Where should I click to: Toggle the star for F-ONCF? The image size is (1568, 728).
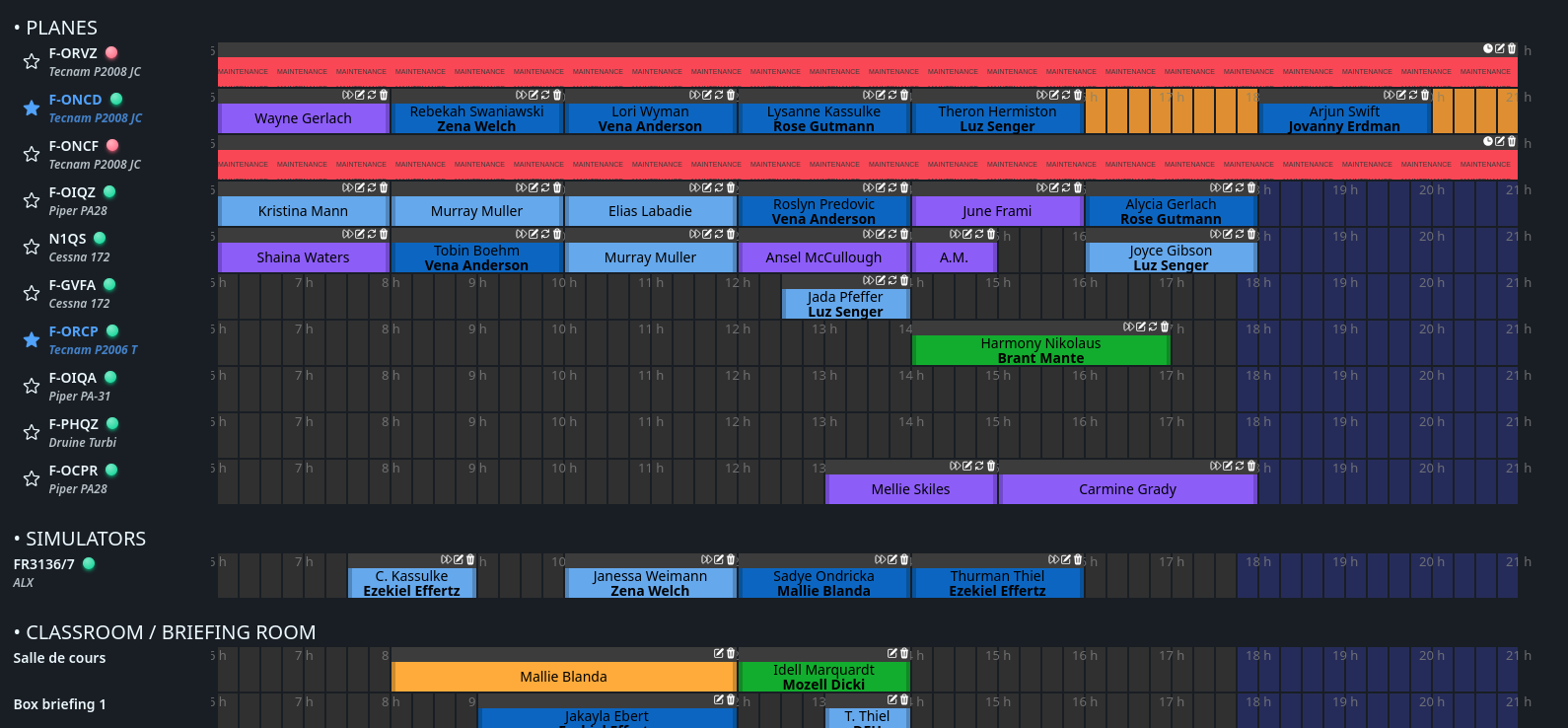[x=32, y=155]
